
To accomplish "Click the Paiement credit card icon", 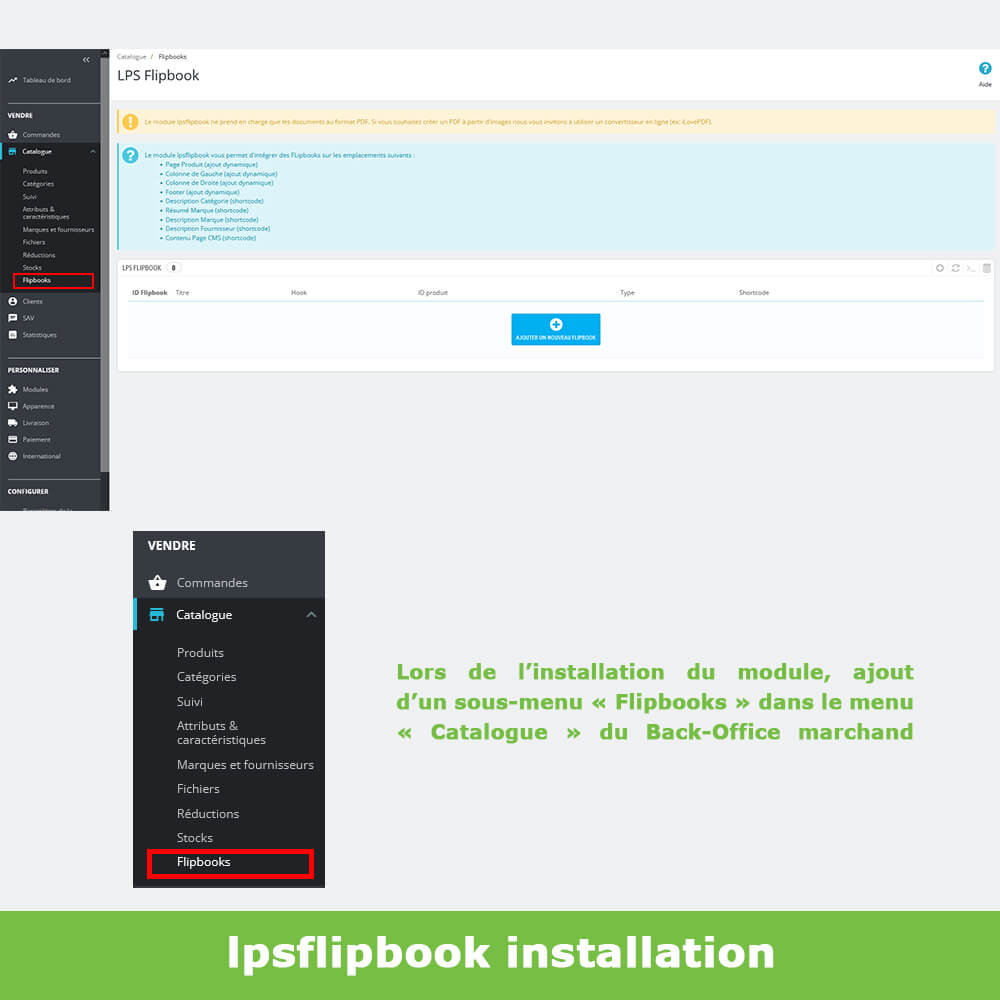I will tap(12, 439).
